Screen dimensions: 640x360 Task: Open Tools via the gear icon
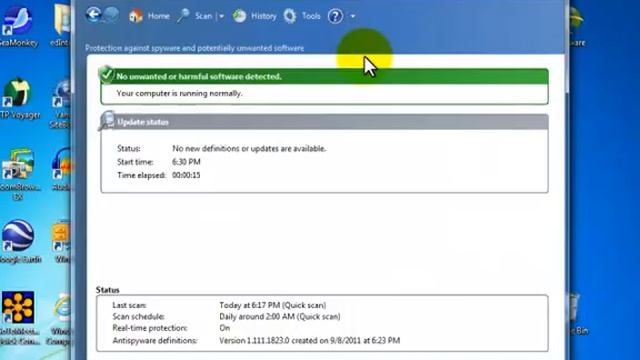[x=290, y=16]
